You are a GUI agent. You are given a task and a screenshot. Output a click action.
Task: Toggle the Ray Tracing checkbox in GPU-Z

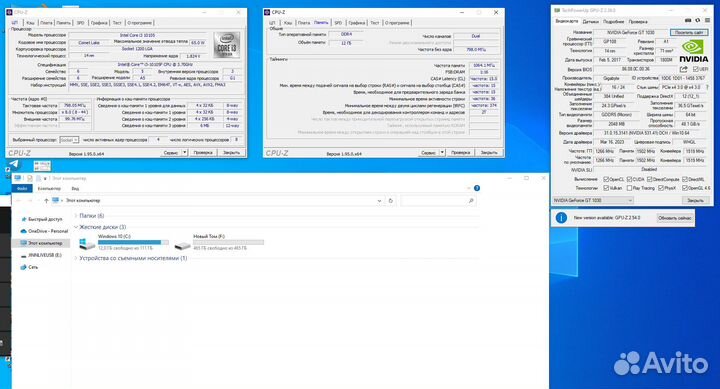click(629, 188)
